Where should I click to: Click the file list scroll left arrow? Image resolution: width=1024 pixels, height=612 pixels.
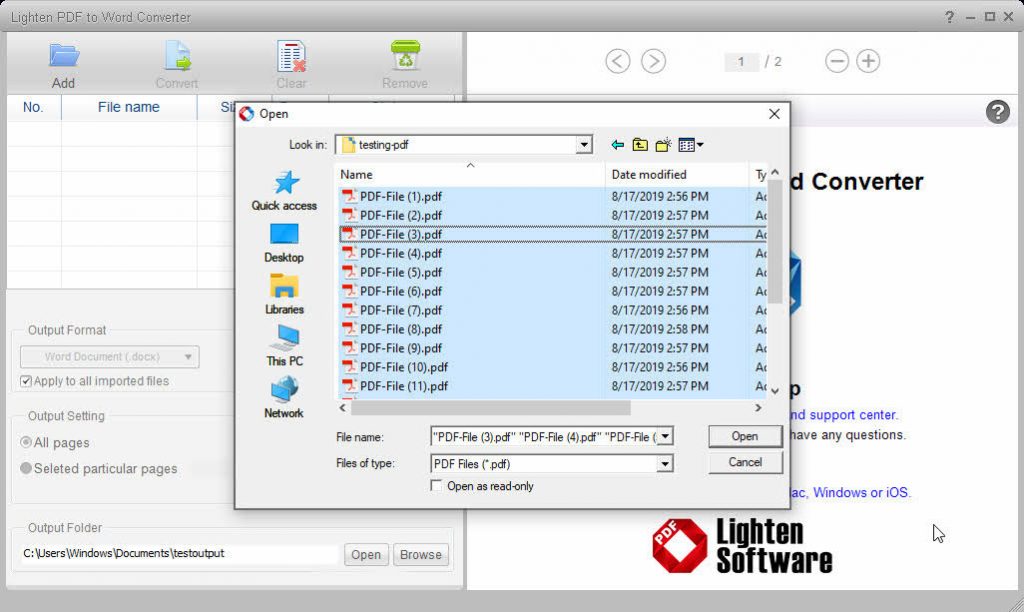(x=343, y=408)
